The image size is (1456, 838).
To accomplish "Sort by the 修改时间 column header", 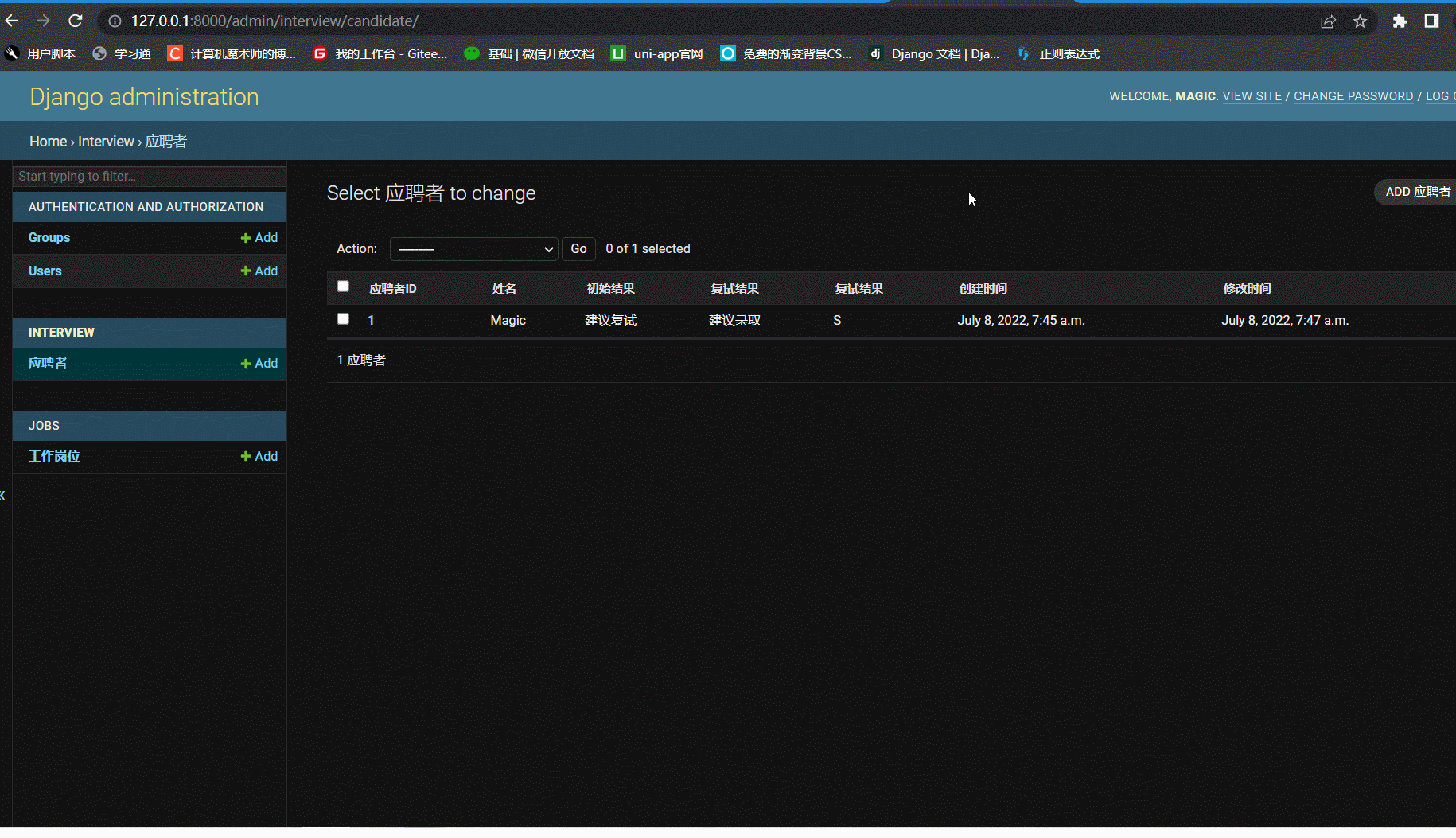I will click(1247, 288).
